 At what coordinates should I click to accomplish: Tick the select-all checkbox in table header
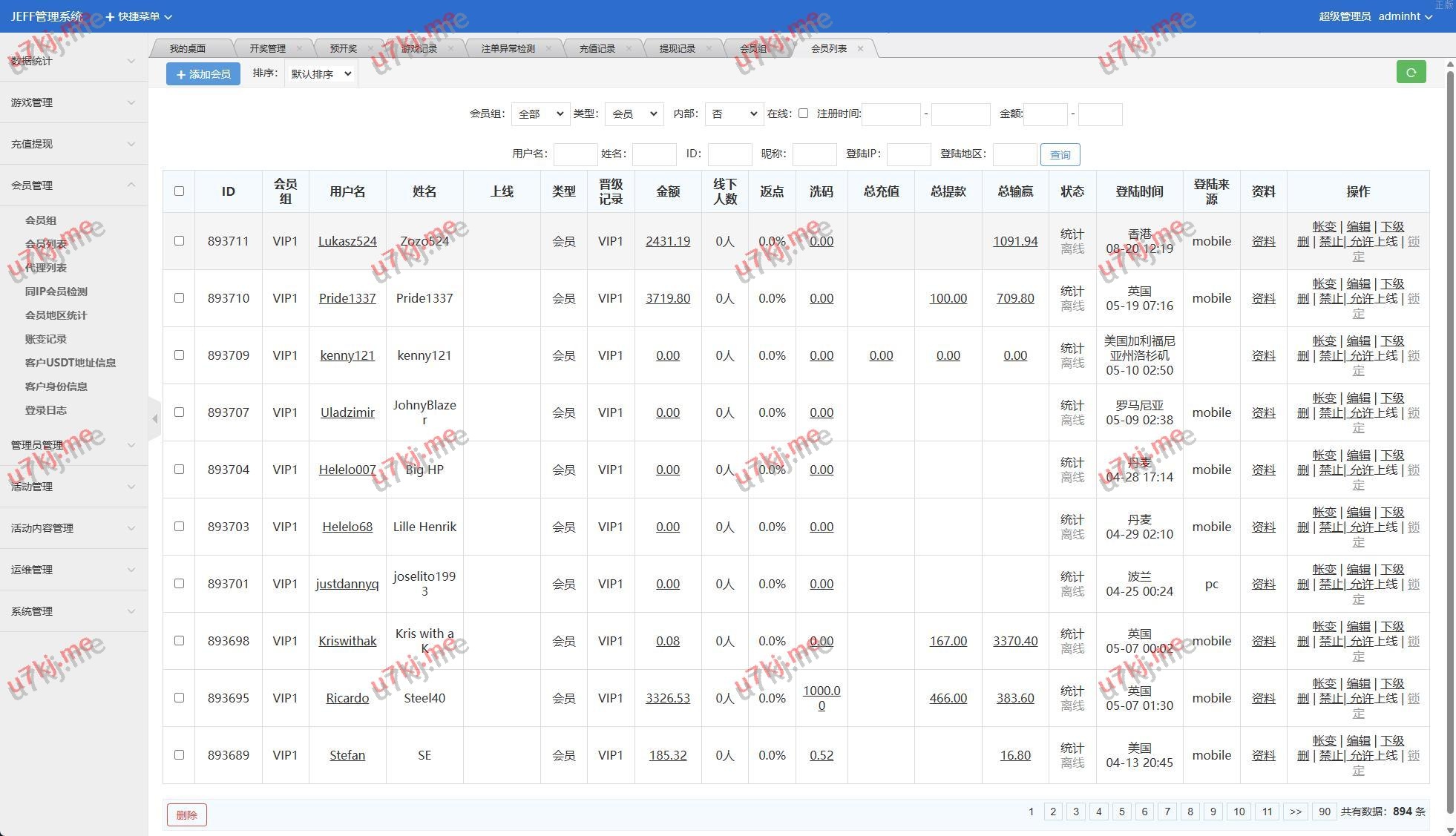coord(179,191)
